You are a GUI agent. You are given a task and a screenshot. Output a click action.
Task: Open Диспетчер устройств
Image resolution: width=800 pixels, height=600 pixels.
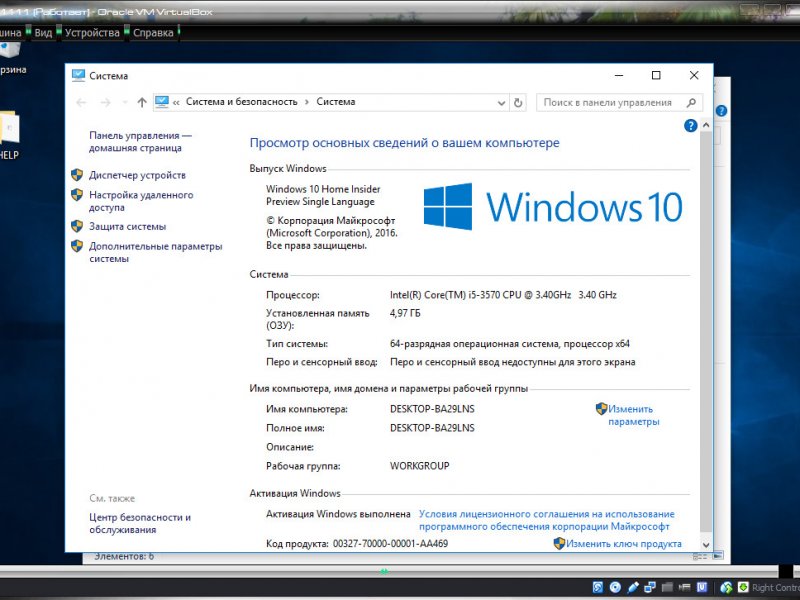[137, 176]
